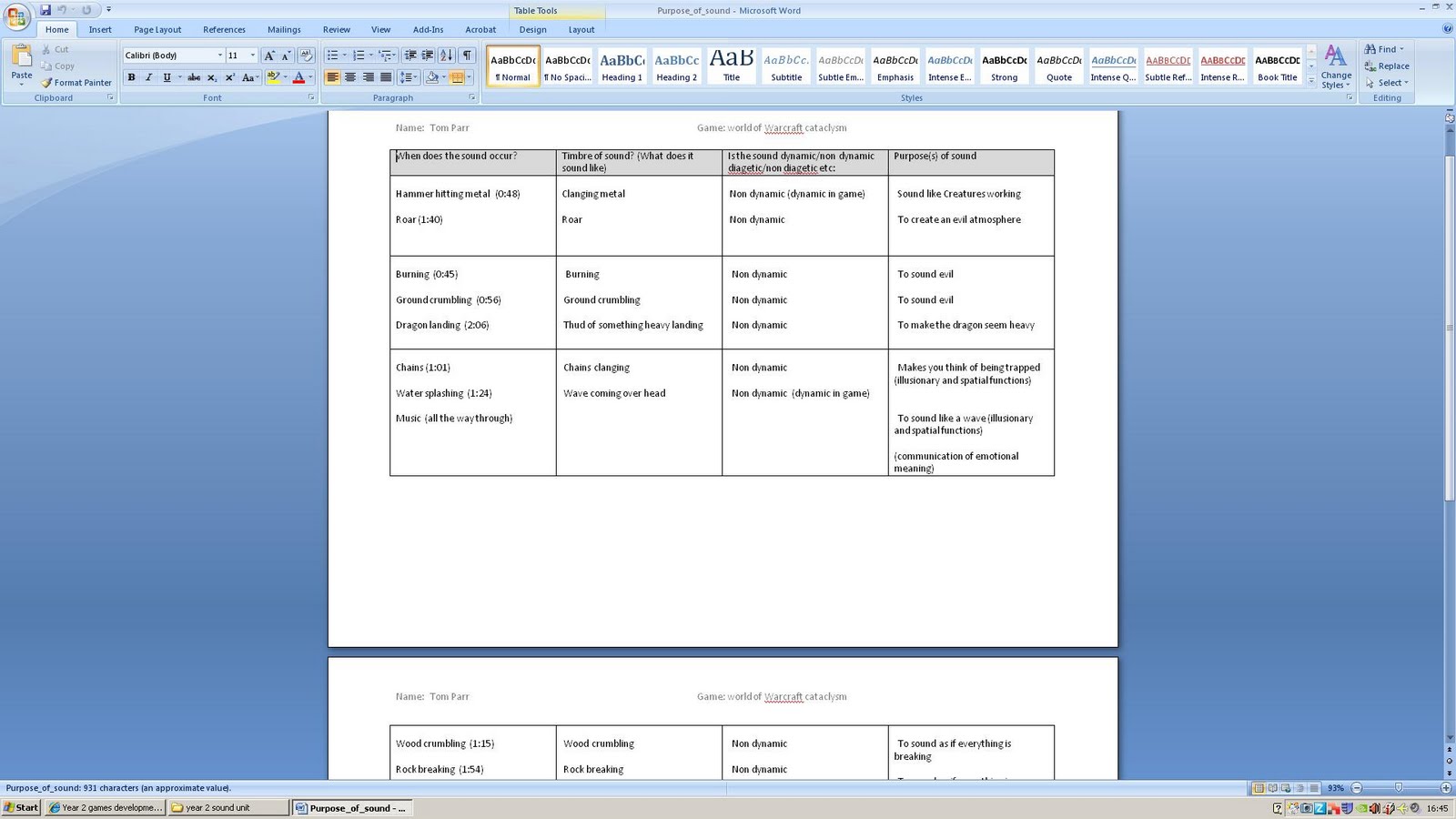The height and width of the screenshot is (819, 1456).
Task: Apply the Title style
Action: [732, 66]
